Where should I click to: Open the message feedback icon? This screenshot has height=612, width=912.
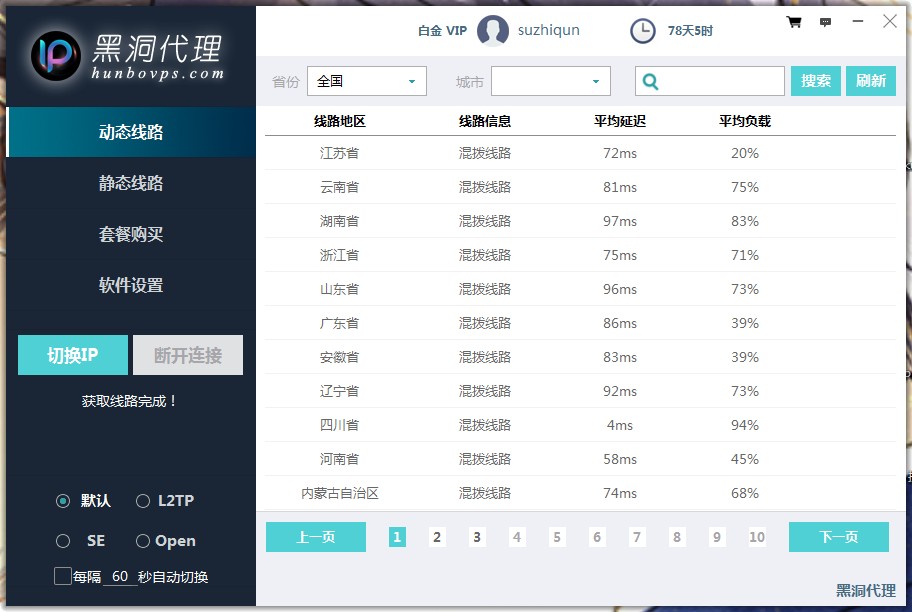825,22
